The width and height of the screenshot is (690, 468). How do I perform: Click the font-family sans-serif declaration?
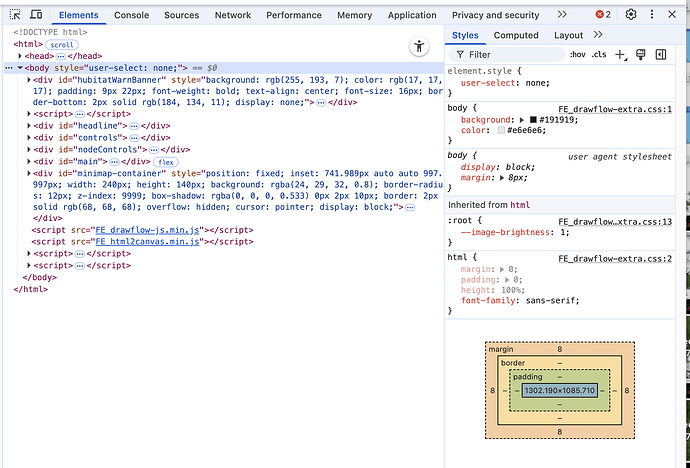(520, 301)
